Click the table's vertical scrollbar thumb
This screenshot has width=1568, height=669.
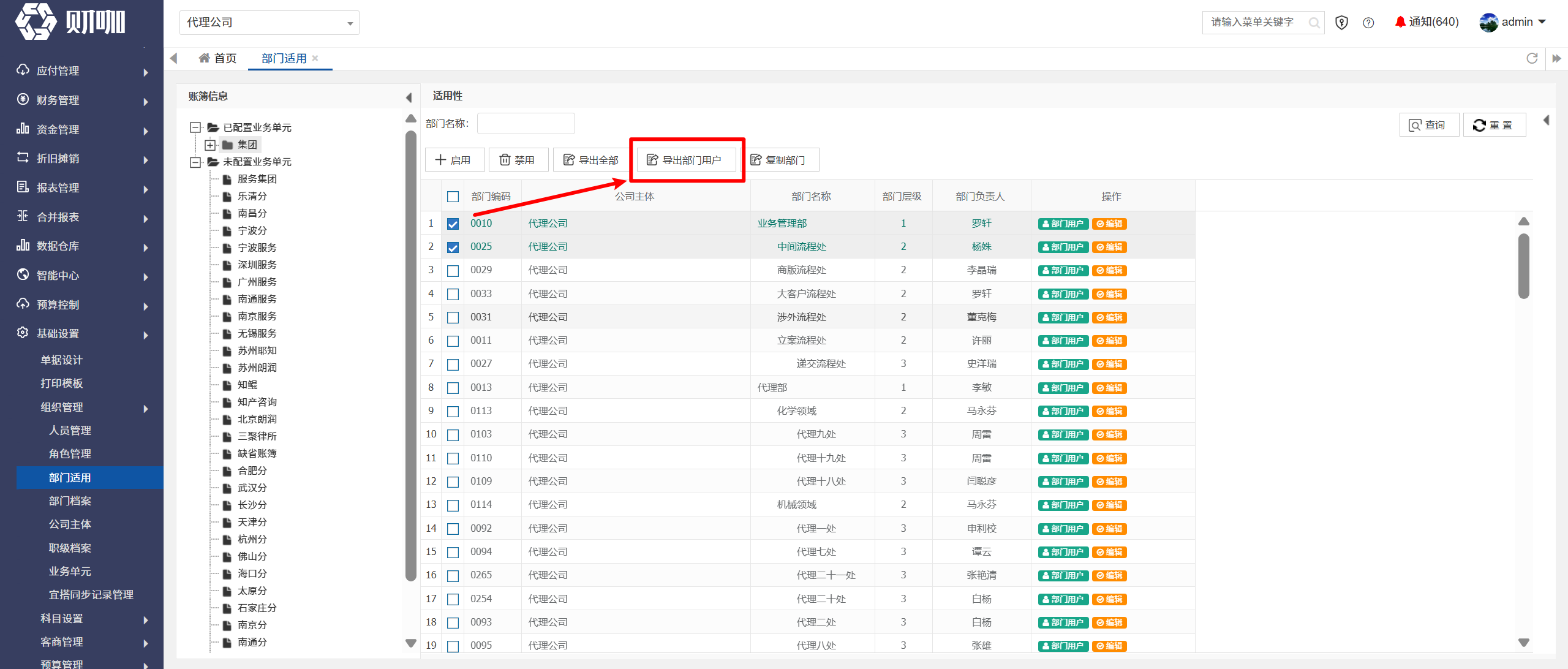[1524, 266]
